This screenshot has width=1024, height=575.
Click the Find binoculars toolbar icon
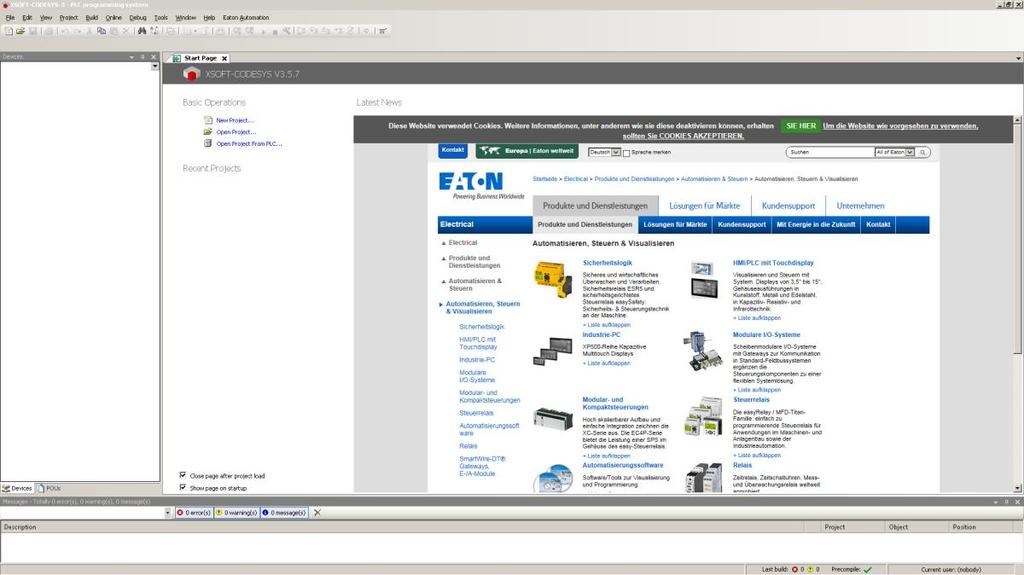click(142, 31)
